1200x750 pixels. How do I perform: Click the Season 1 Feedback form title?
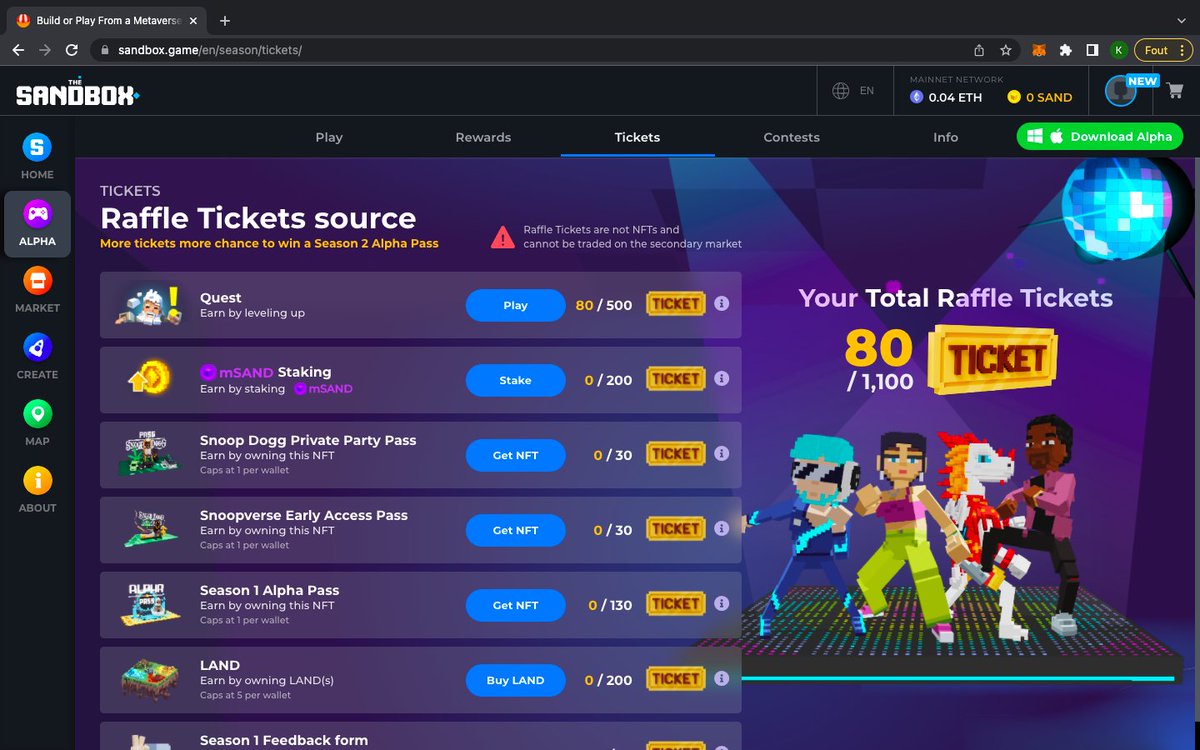pyautogui.click(x=284, y=740)
